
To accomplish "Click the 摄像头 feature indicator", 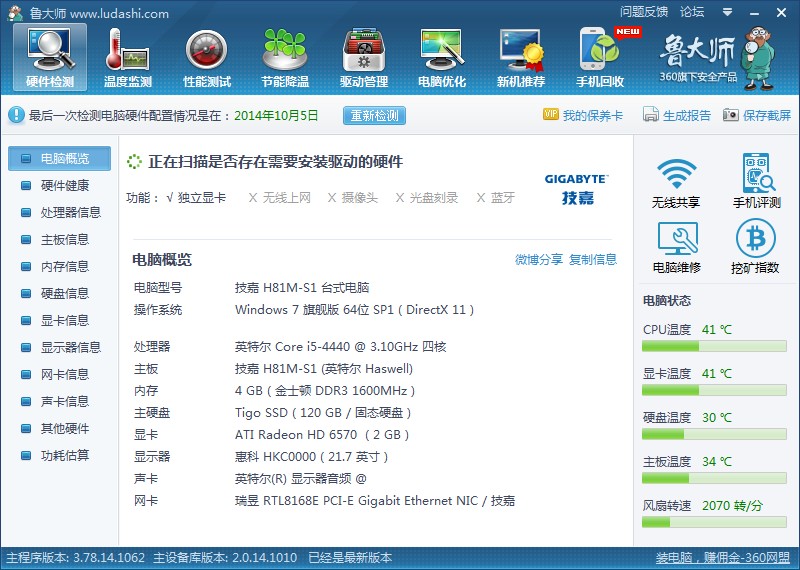I will (x=353, y=198).
